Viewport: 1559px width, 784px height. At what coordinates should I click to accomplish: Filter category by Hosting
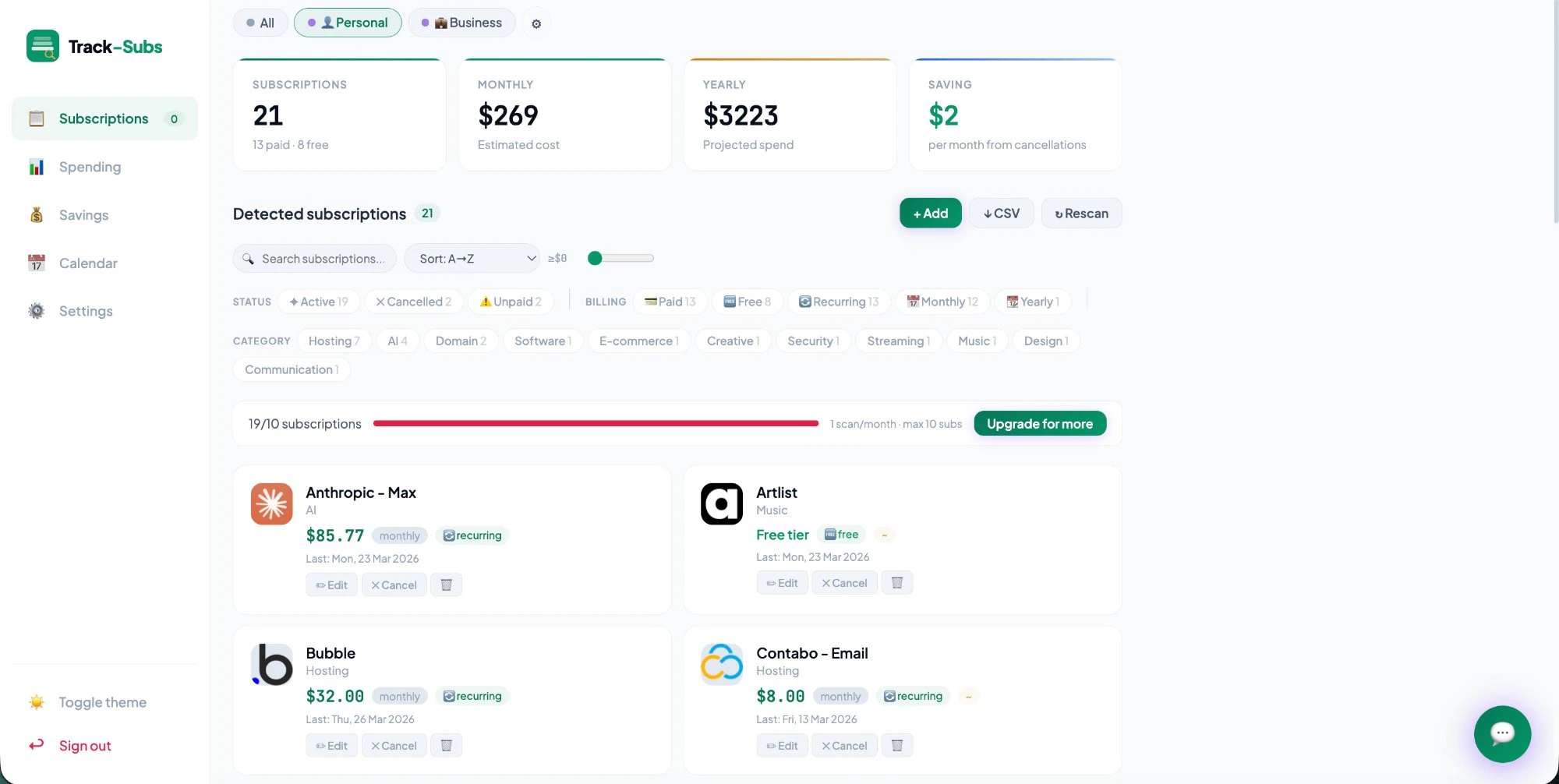334,341
